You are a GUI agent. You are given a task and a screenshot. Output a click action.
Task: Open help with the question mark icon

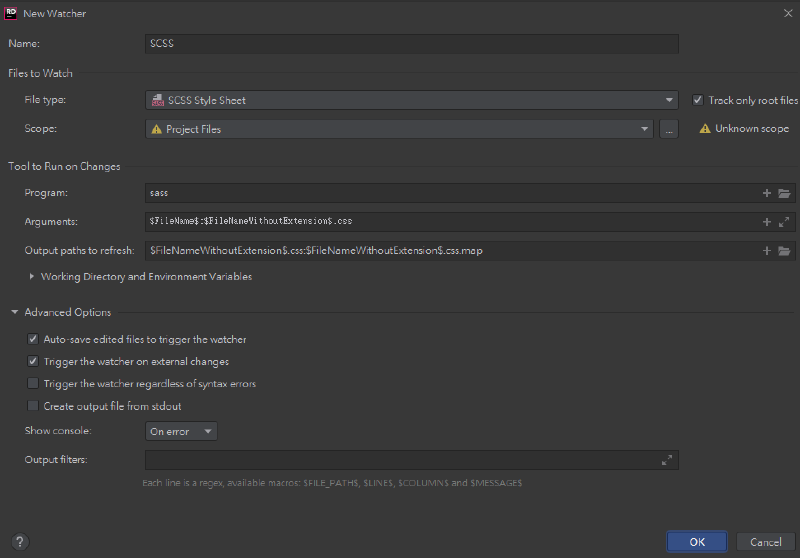pyautogui.click(x=19, y=541)
